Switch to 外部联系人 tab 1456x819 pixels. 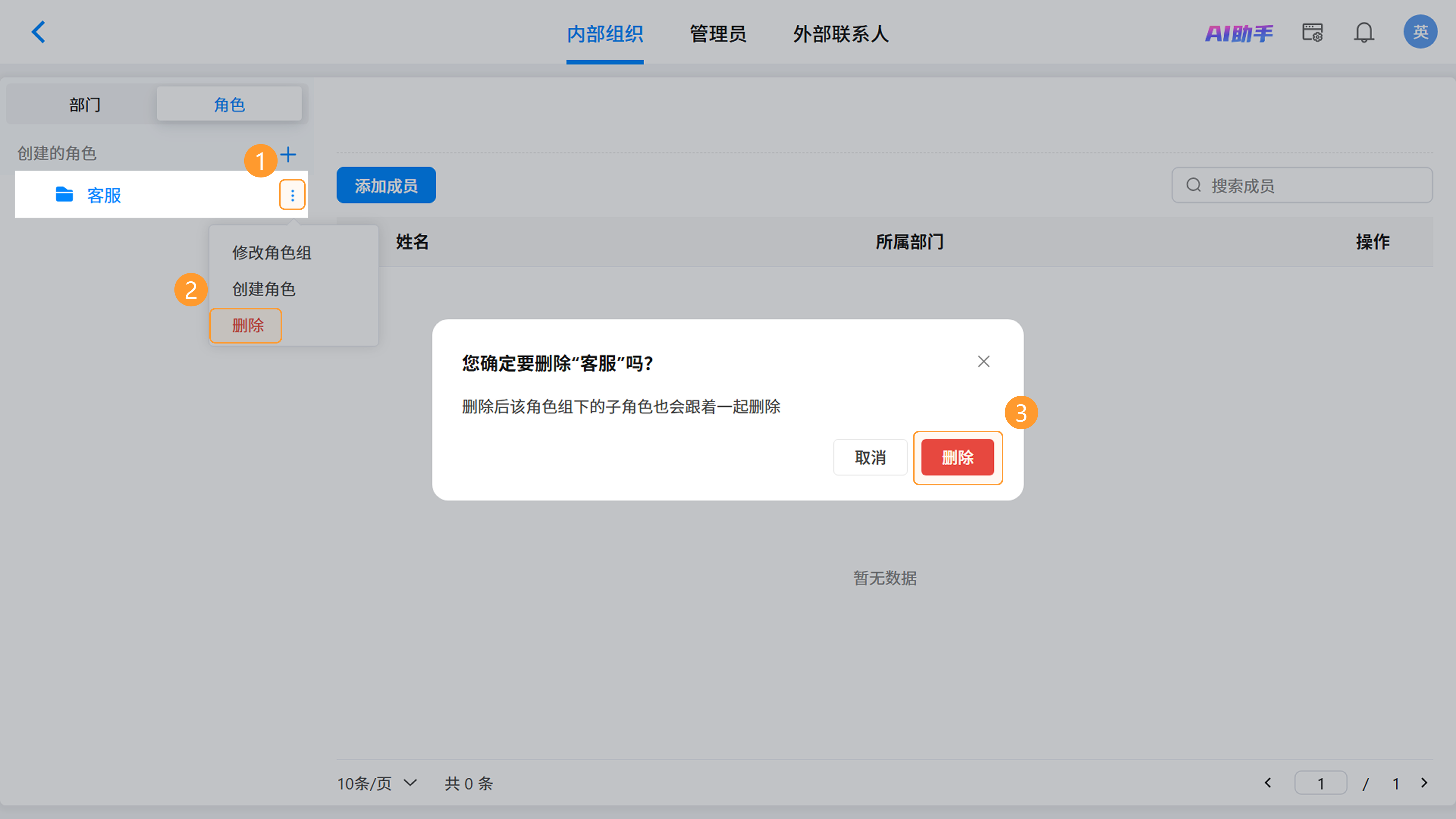click(x=841, y=34)
